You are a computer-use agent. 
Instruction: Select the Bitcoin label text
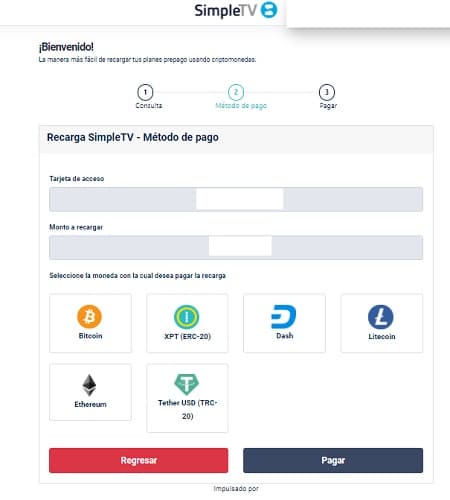click(x=90, y=336)
